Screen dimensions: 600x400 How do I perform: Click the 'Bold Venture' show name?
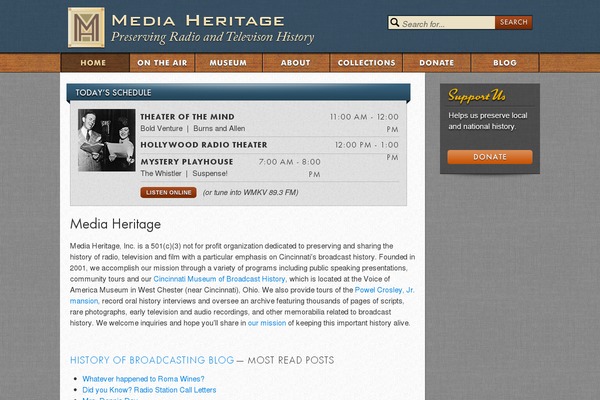coord(161,129)
